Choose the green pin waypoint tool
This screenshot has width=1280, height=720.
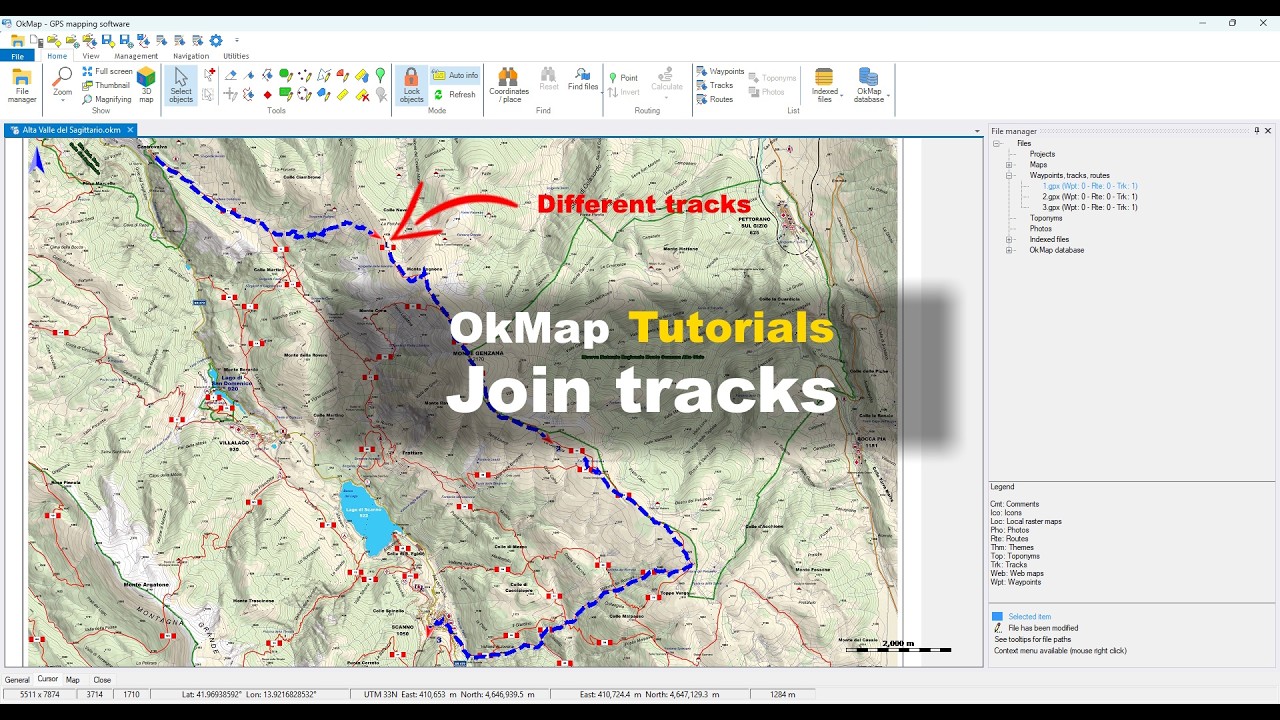point(380,75)
